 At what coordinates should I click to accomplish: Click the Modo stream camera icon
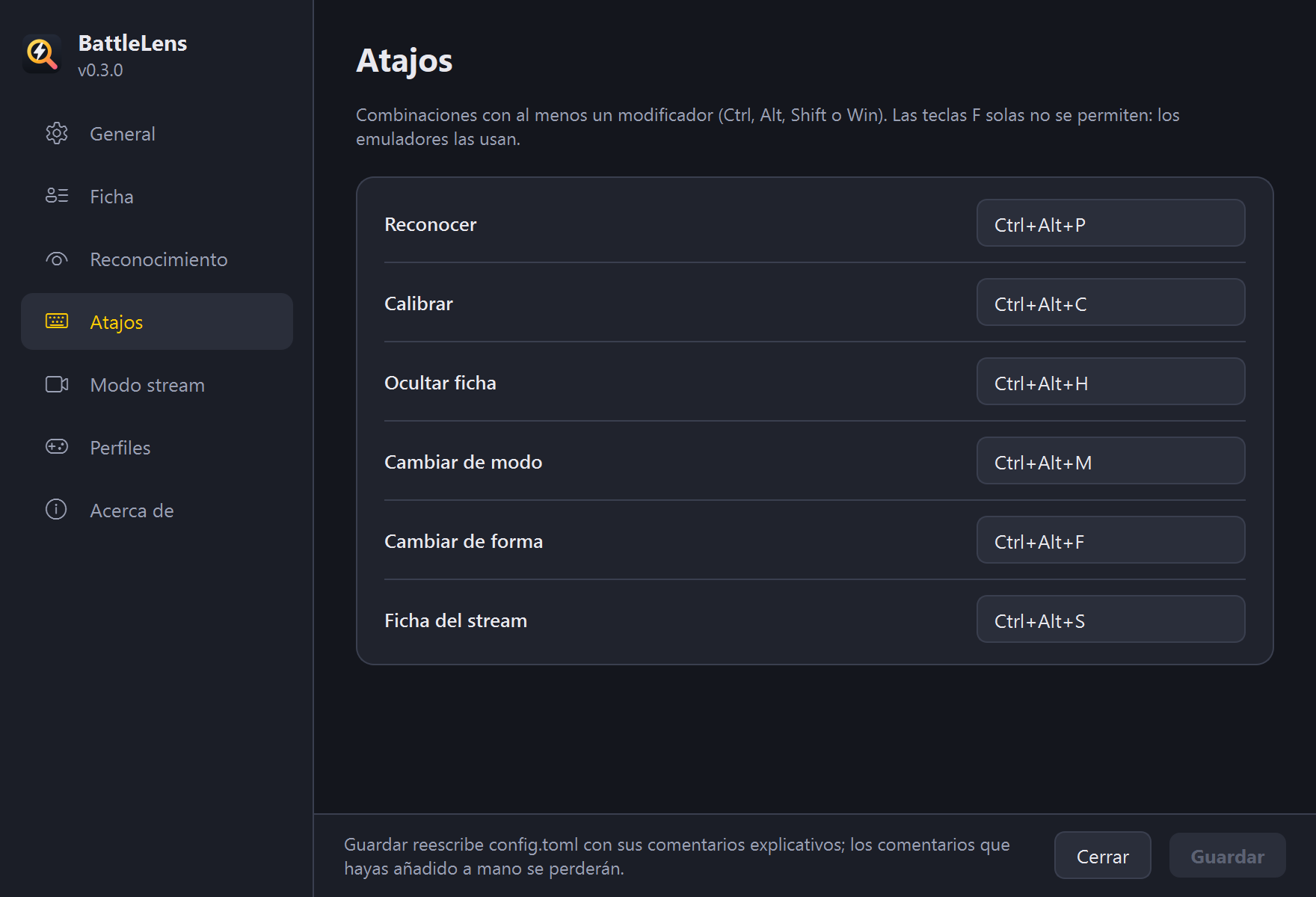tap(57, 384)
